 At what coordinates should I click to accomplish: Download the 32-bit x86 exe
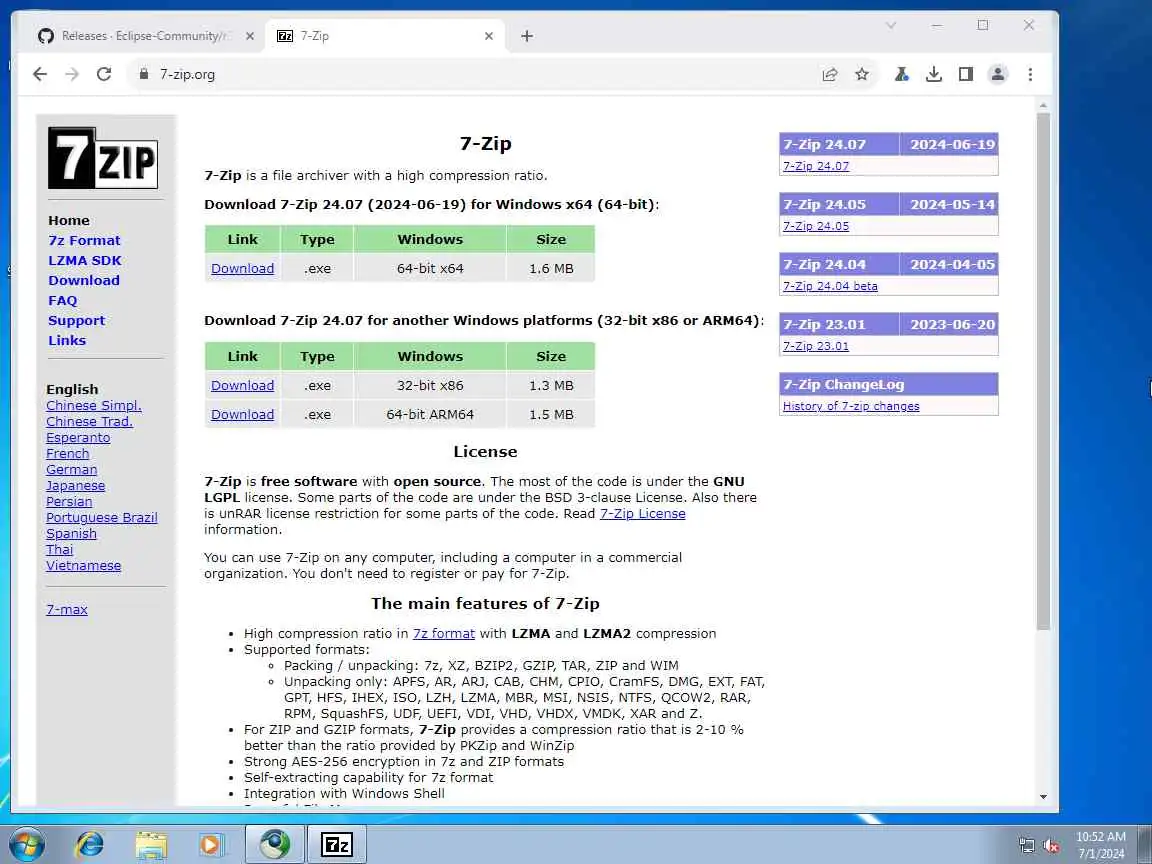click(242, 385)
